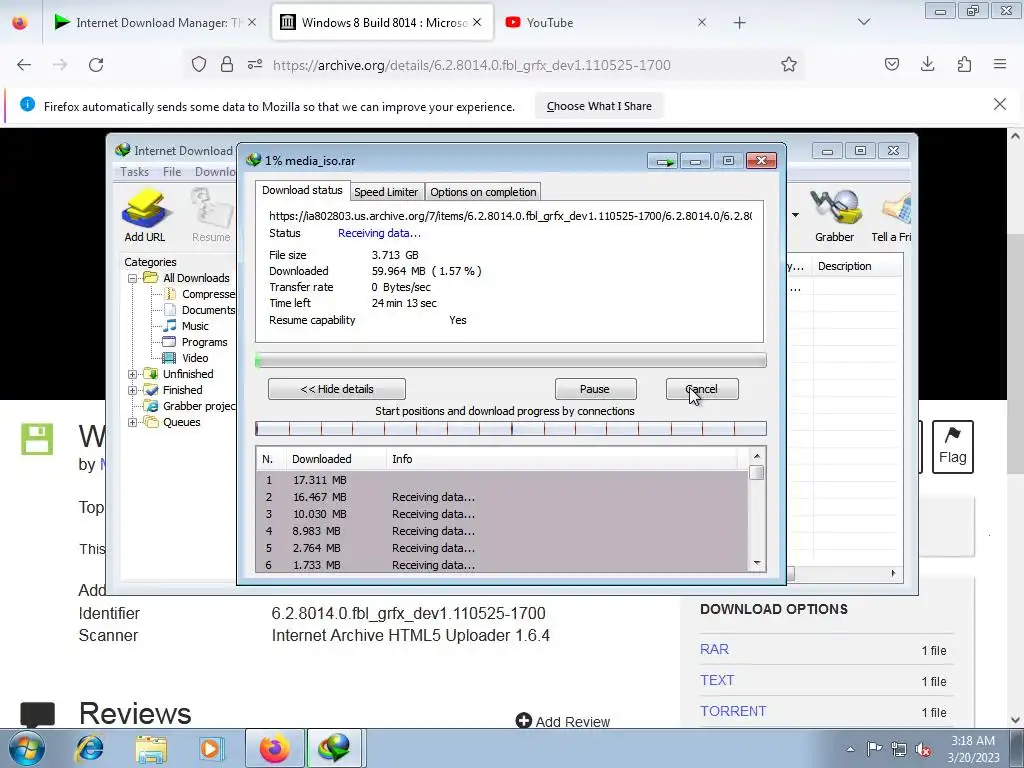Click the Firefox address bar URL
This screenshot has height=768, width=1024.
pos(472,65)
